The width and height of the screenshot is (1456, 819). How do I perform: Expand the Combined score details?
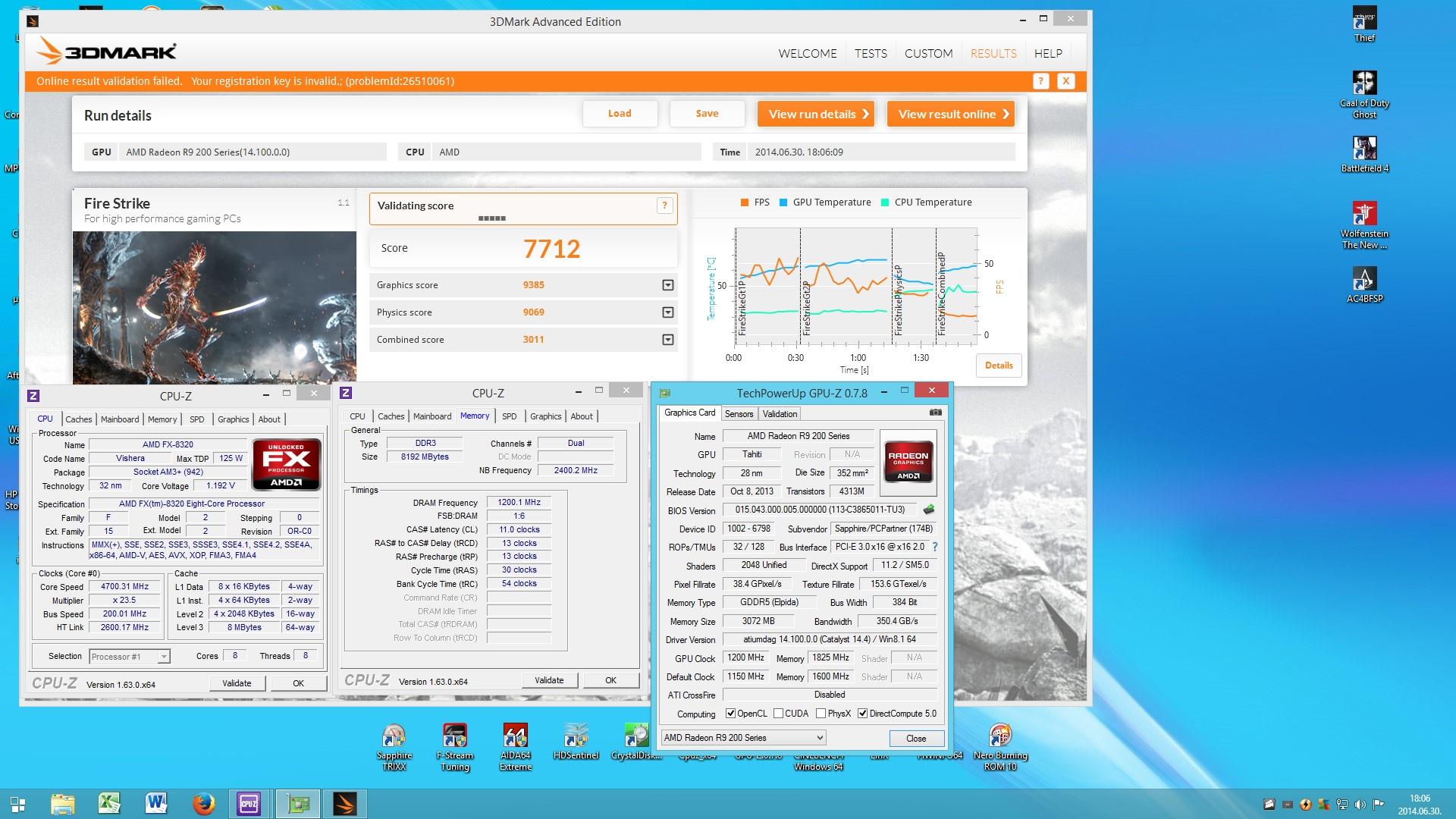click(x=667, y=340)
